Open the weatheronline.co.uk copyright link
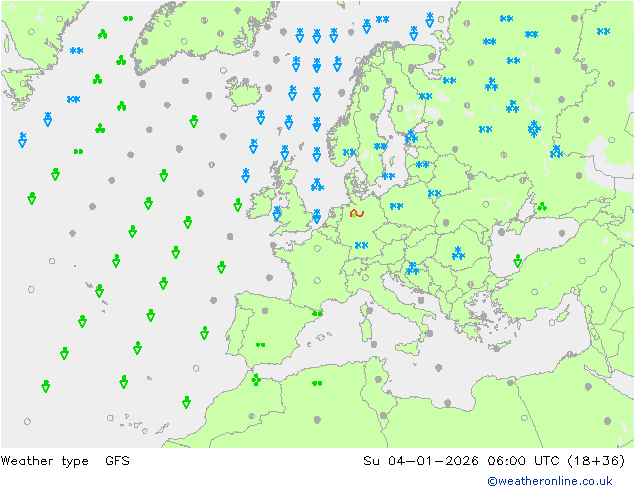 [x=550, y=481]
